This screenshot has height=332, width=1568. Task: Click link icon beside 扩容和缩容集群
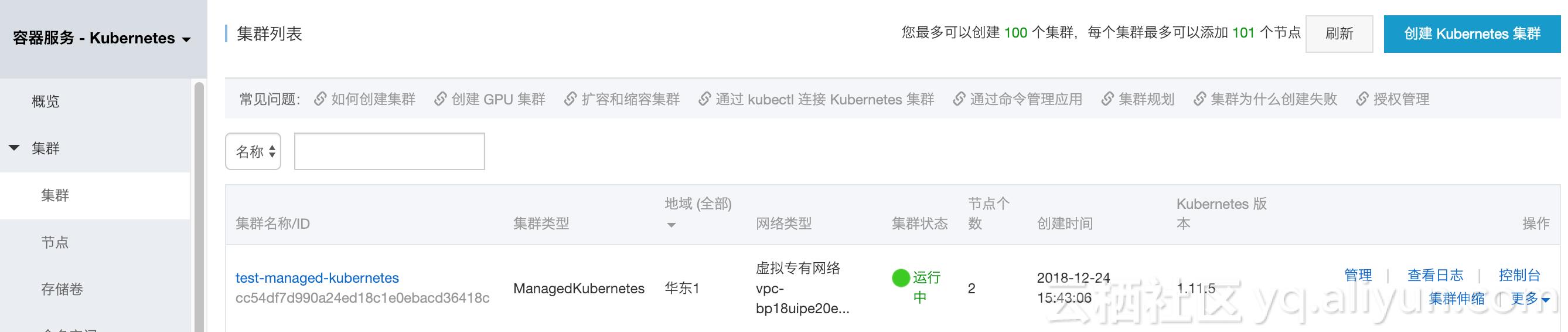tap(570, 99)
